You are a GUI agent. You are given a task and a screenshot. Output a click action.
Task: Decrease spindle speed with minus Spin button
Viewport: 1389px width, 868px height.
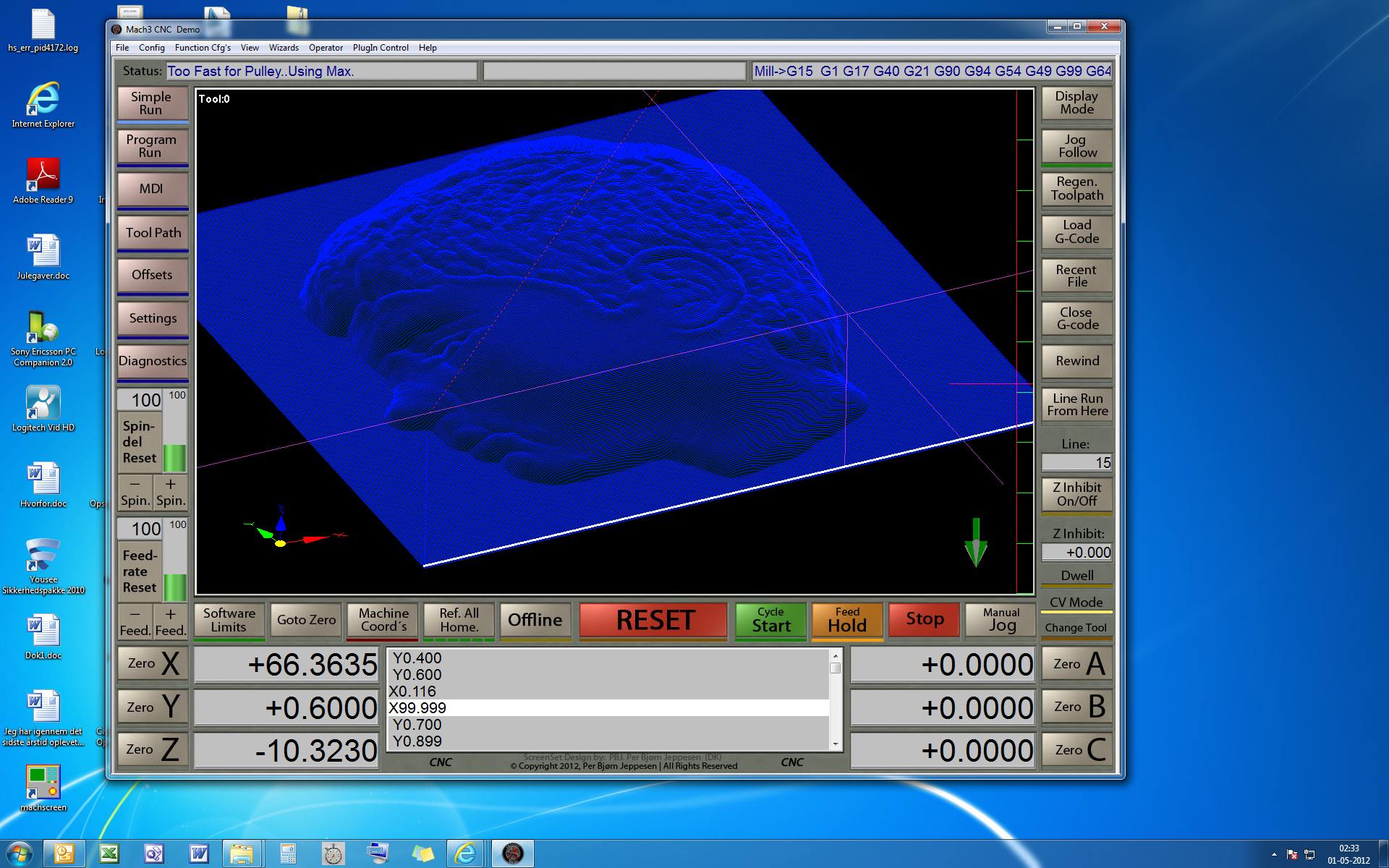tap(135, 492)
